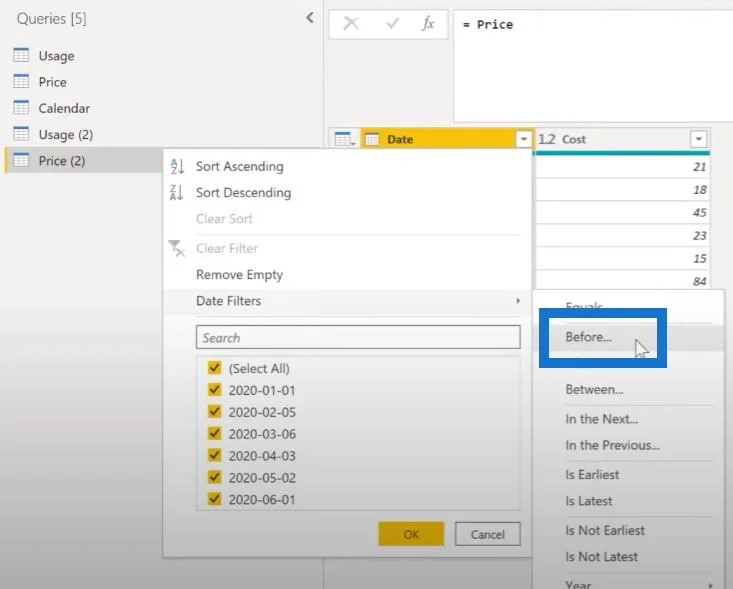733x589 pixels.
Task: Click in the formula bar showing = Price
Action: click(x=593, y=65)
